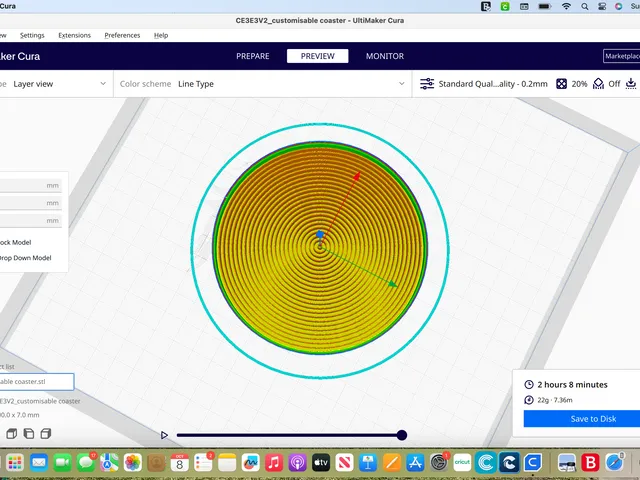This screenshot has width=640, height=480.
Task: Open Music from the dock
Action: (x=274, y=462)
